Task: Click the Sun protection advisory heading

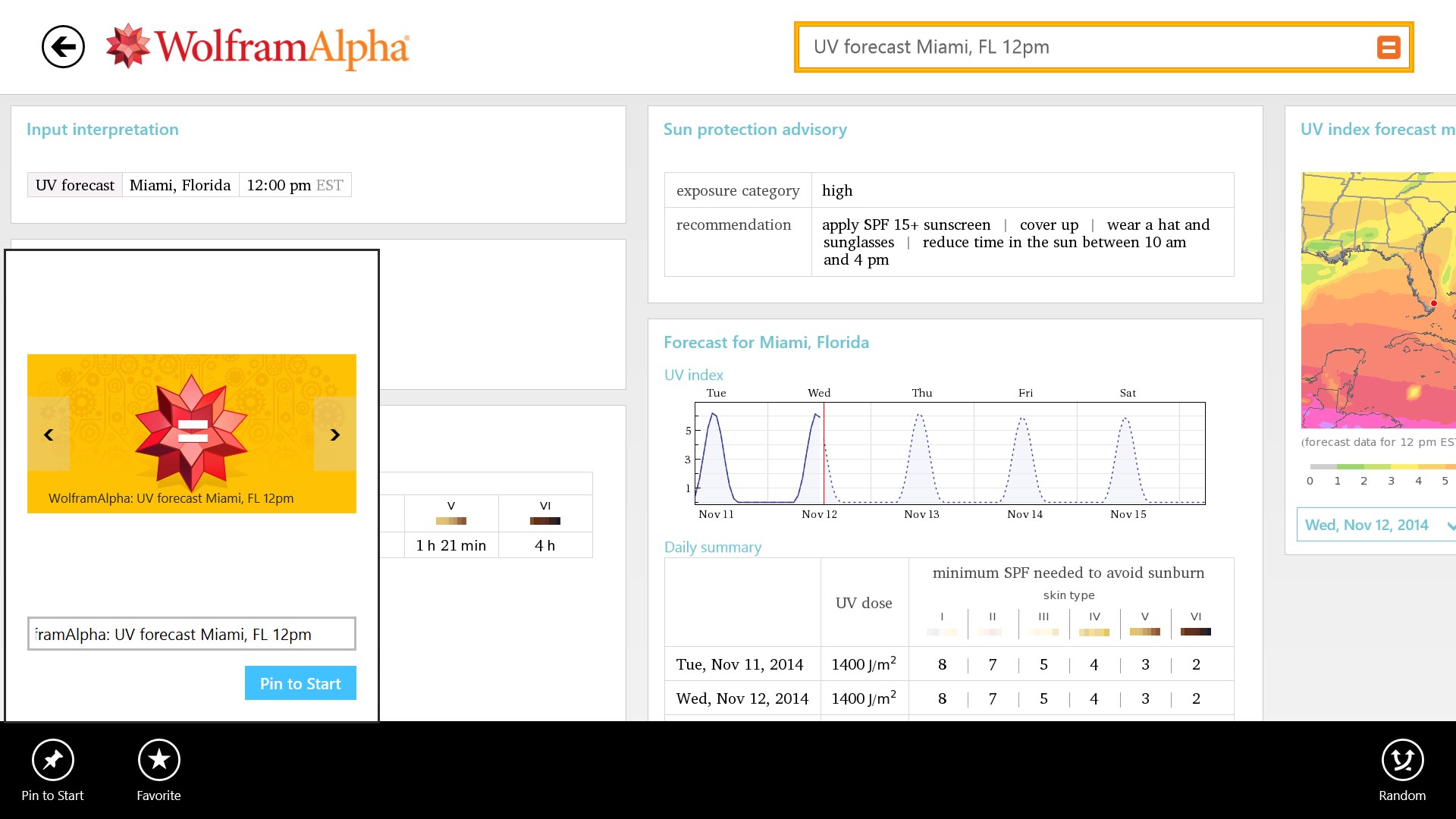Action: (755, 130)
